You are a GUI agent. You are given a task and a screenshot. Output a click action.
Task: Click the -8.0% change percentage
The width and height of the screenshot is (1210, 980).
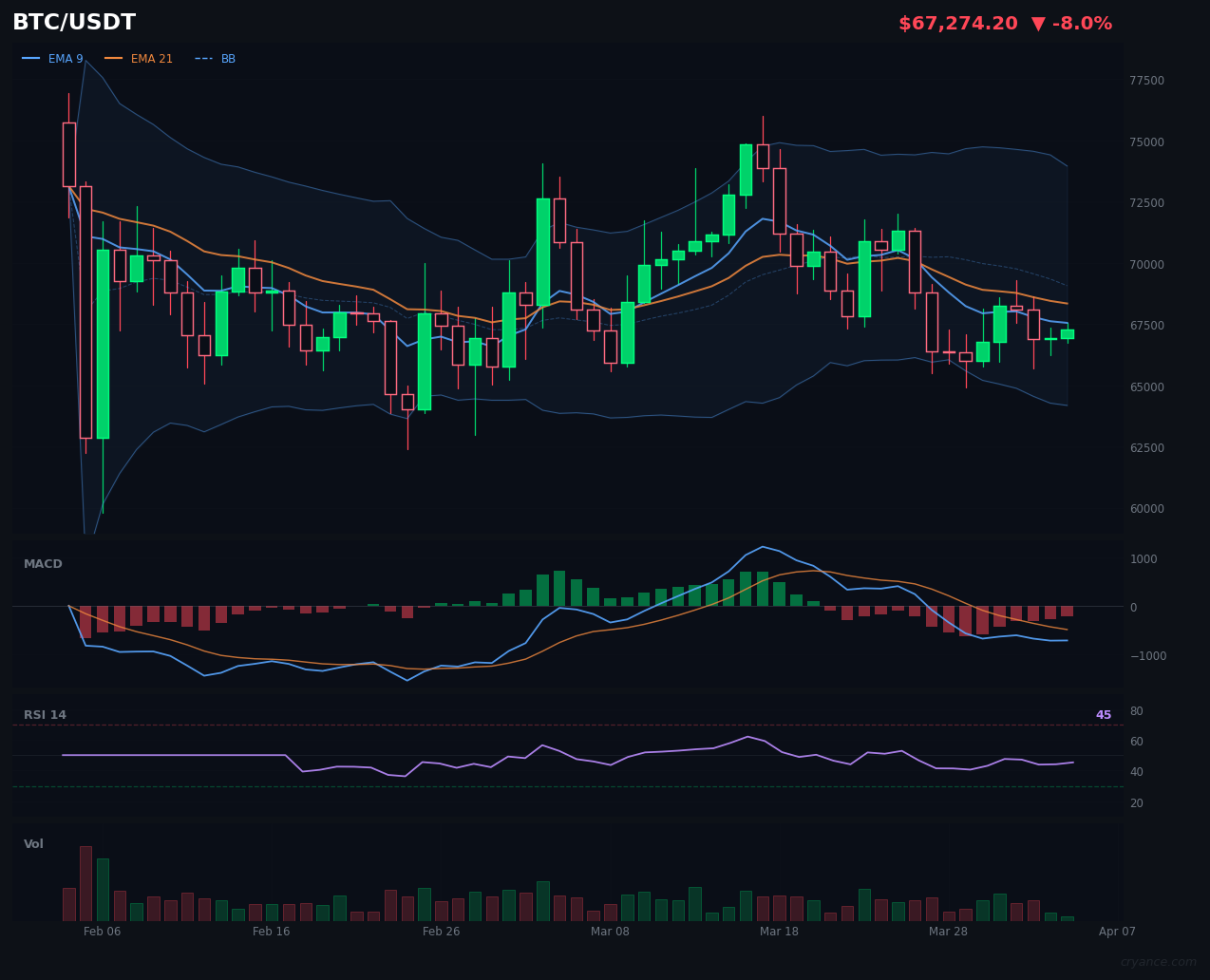[1083, 23]
